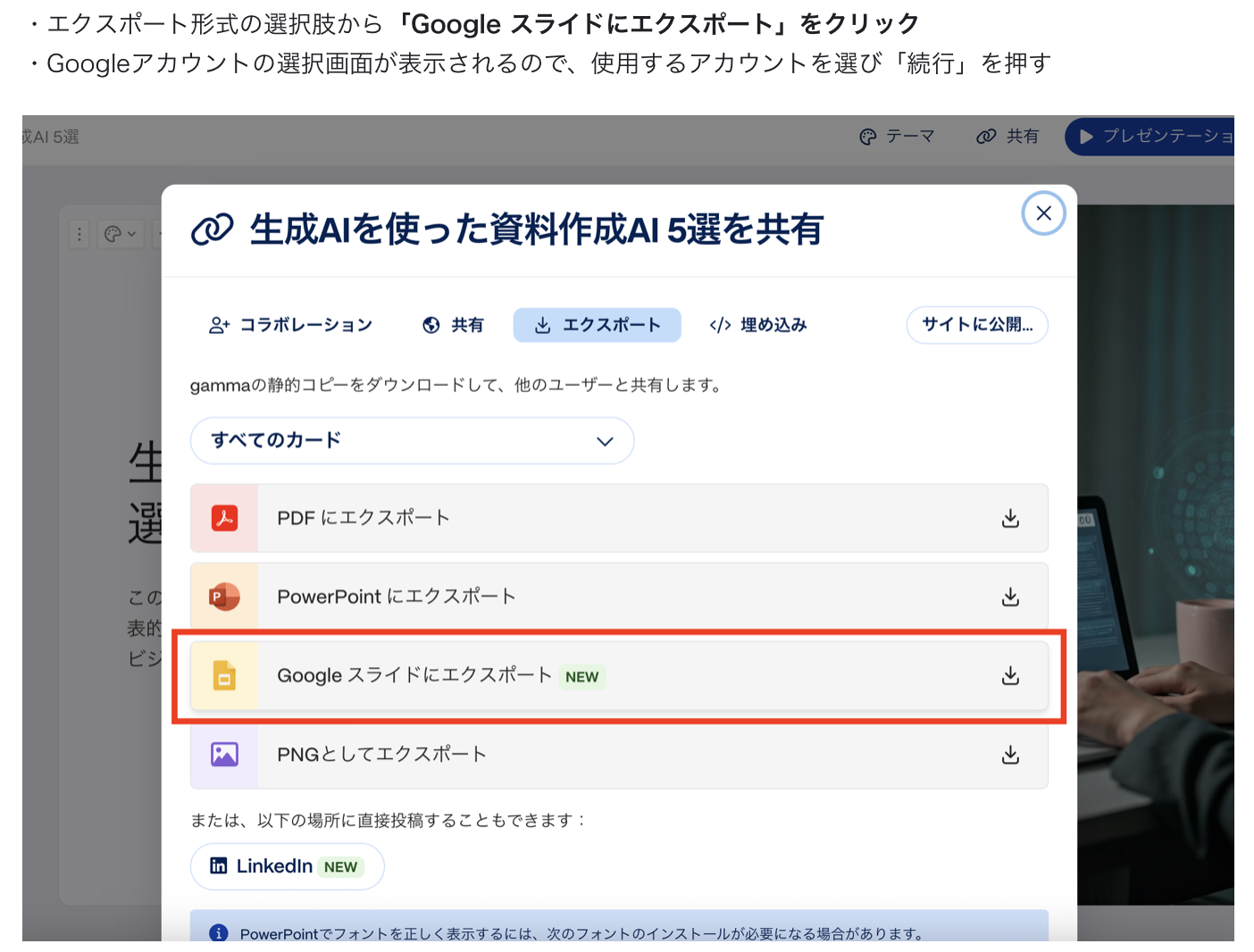Click the info icon in PowerPoint font notice
Image resolution: width=1254 pixels, height=952 pixels.
coord(218,933)
